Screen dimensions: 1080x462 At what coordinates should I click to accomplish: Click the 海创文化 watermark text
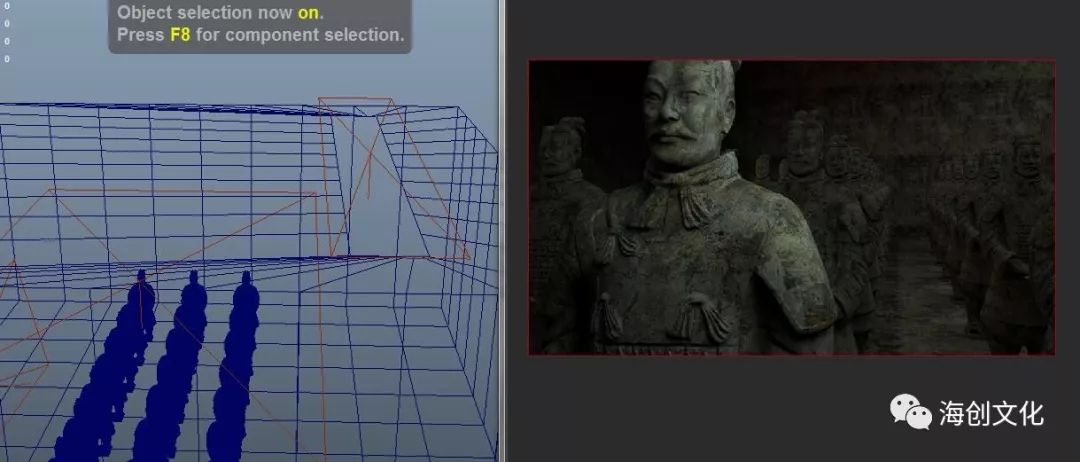(x=991, y=413)
